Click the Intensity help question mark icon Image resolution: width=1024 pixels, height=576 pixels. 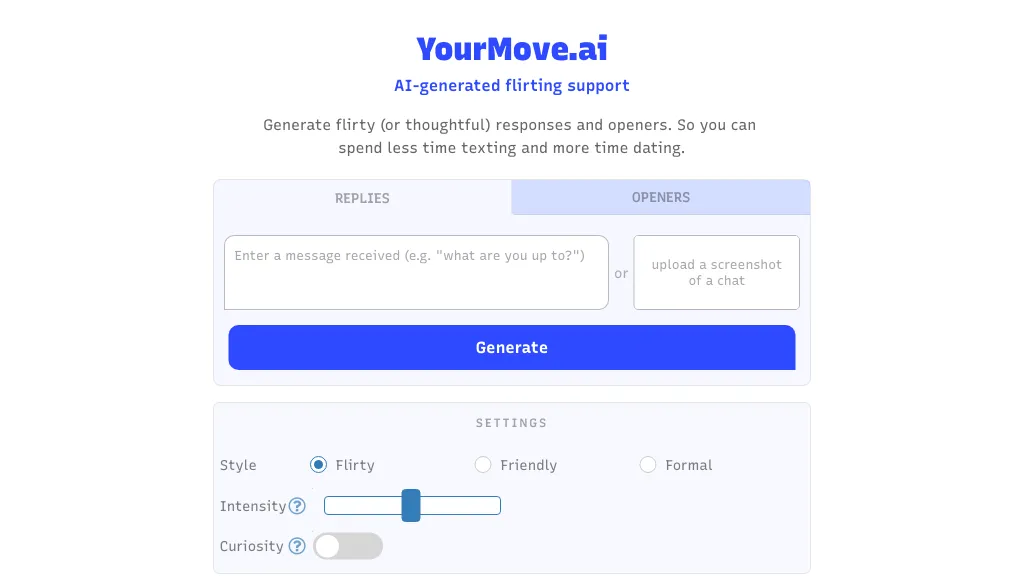(x=297, y=506)
